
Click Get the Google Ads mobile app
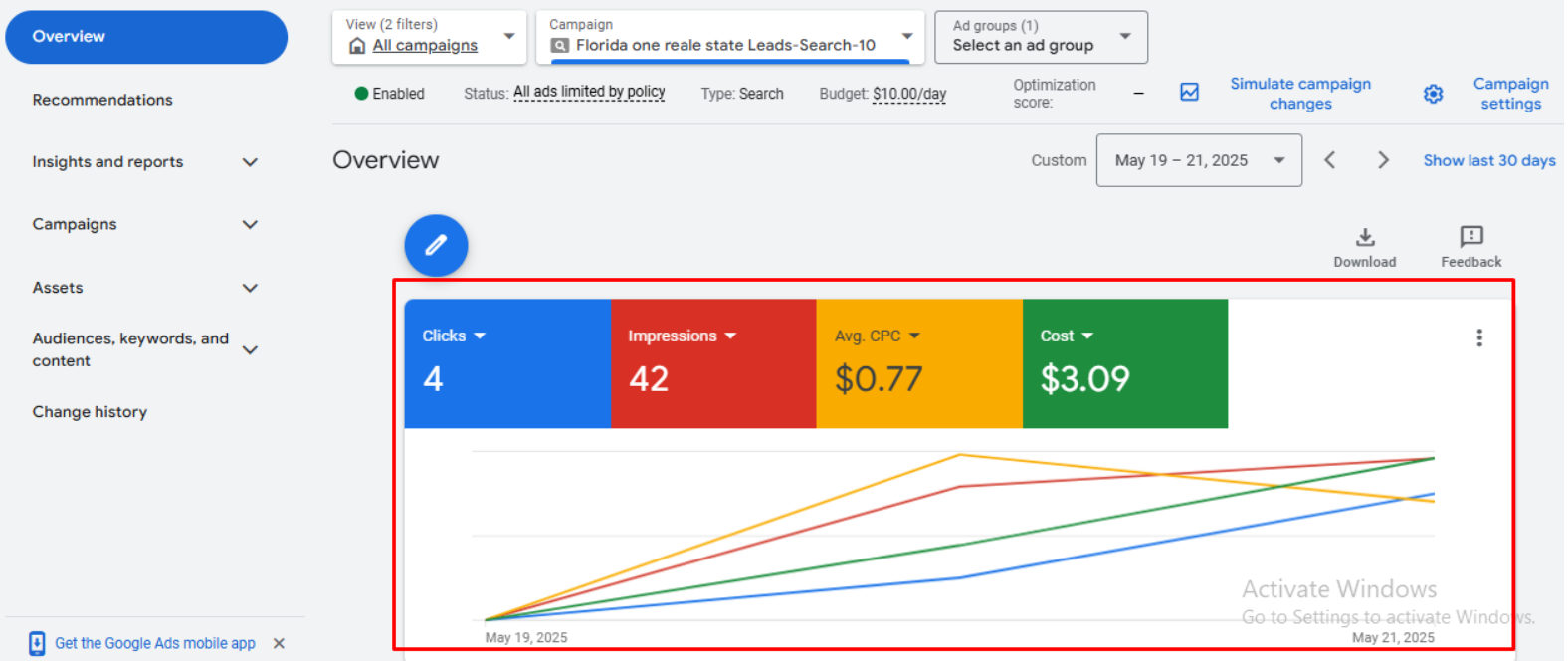[155, 643]
